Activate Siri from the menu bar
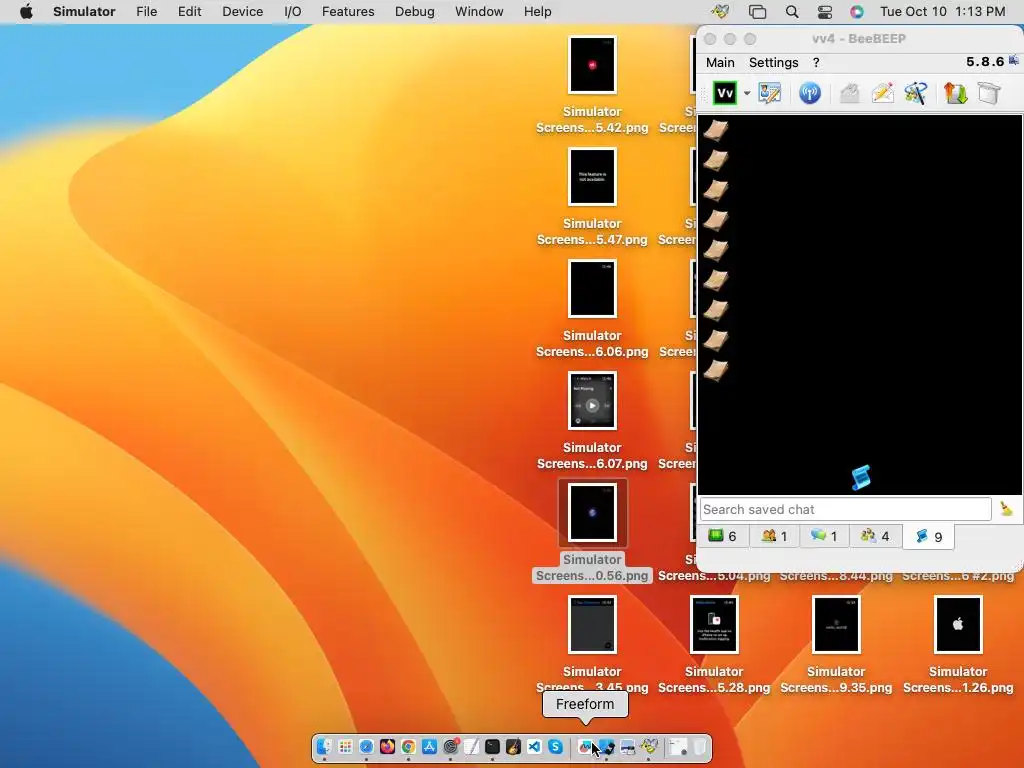Viewport: 1024px width, 768px height. coord(857,12)
